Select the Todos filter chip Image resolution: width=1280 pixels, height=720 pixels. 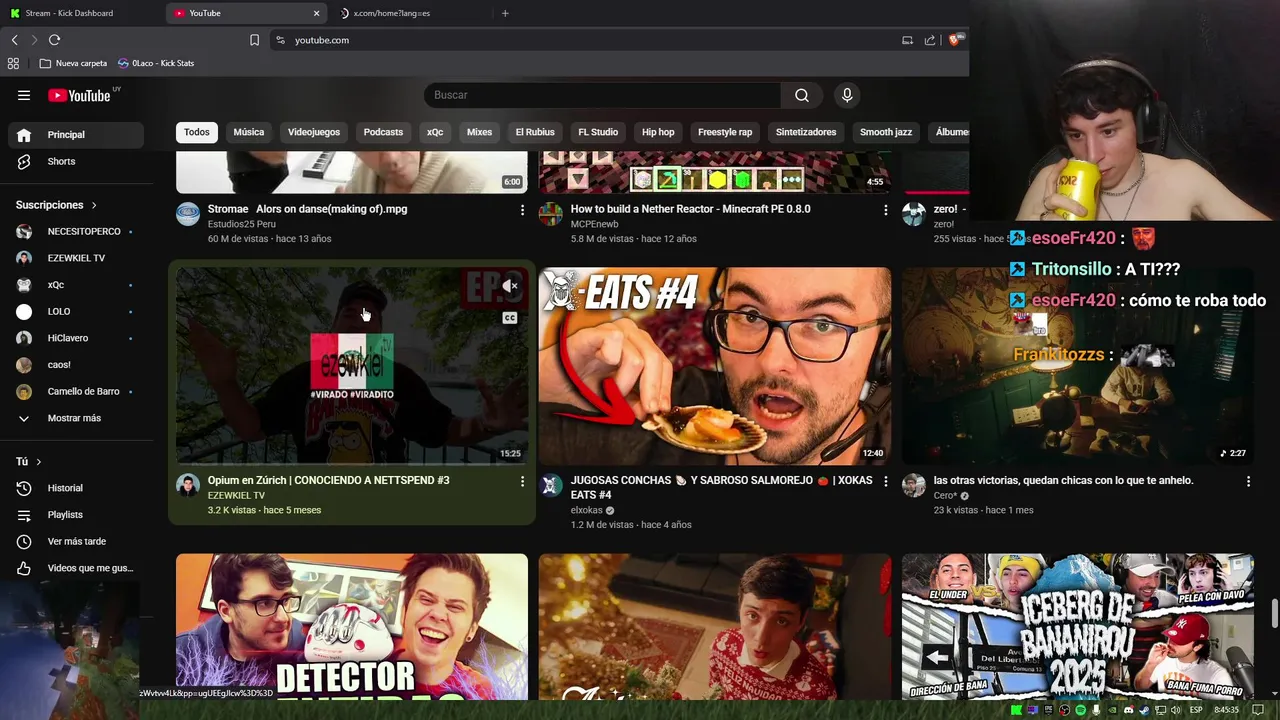197,132
